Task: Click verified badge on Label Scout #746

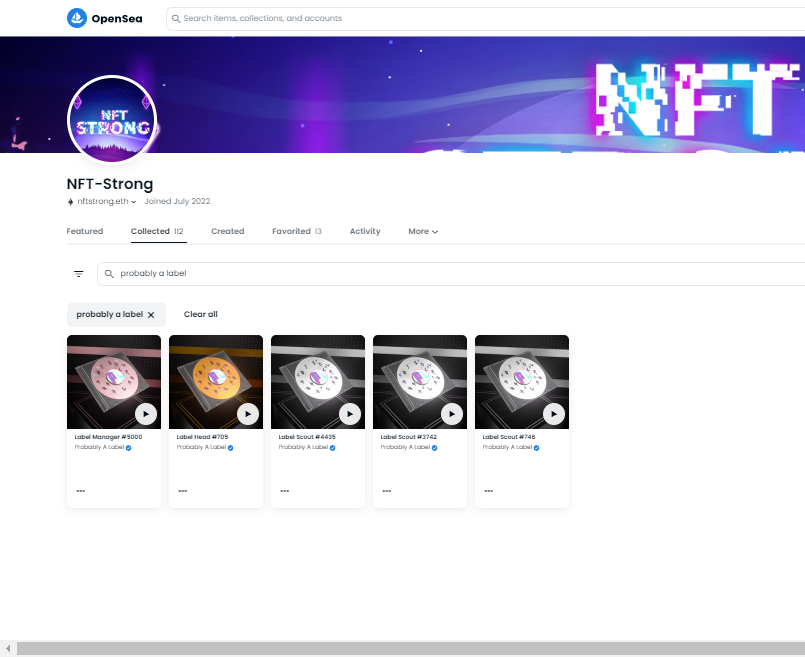Action: pos(536,448)
